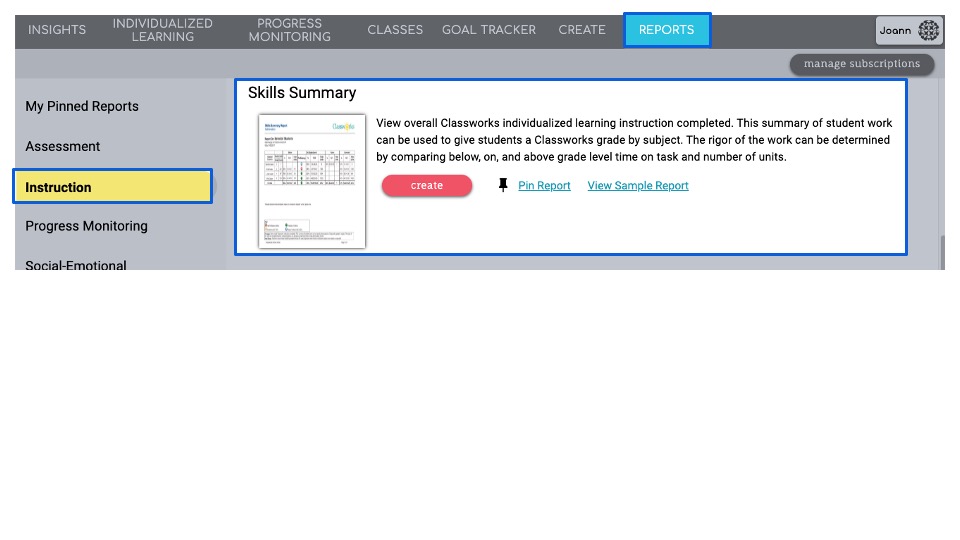Select Progress Monitoring in sidebar

[x=86, y=226]
